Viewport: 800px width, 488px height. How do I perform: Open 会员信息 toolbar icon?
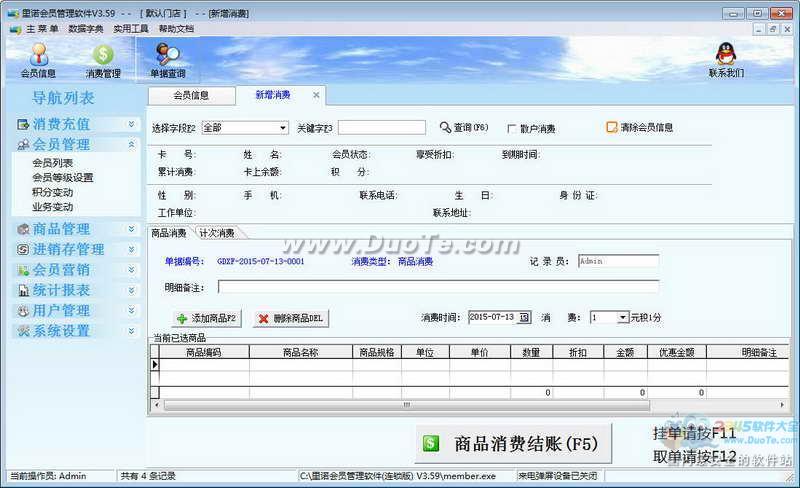coord(39,55)
